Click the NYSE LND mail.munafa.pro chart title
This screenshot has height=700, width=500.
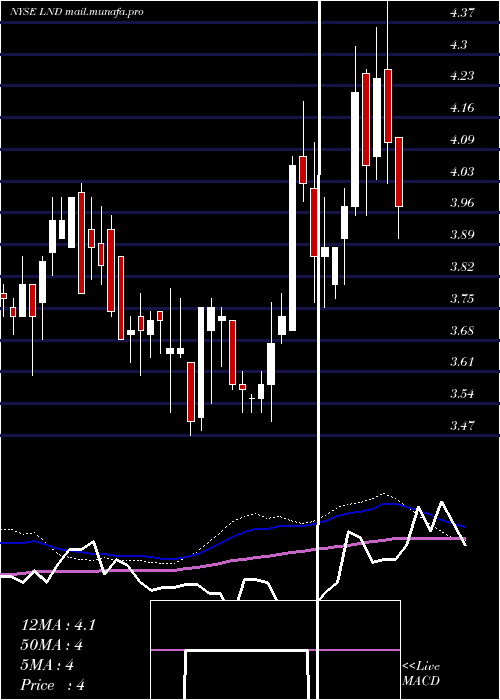[x=77, y=12]
